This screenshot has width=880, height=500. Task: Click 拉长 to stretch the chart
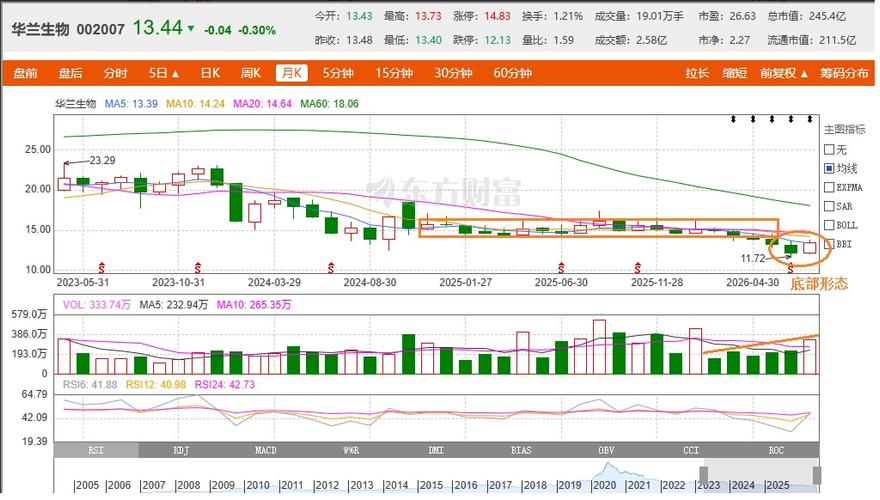[696, 73]
